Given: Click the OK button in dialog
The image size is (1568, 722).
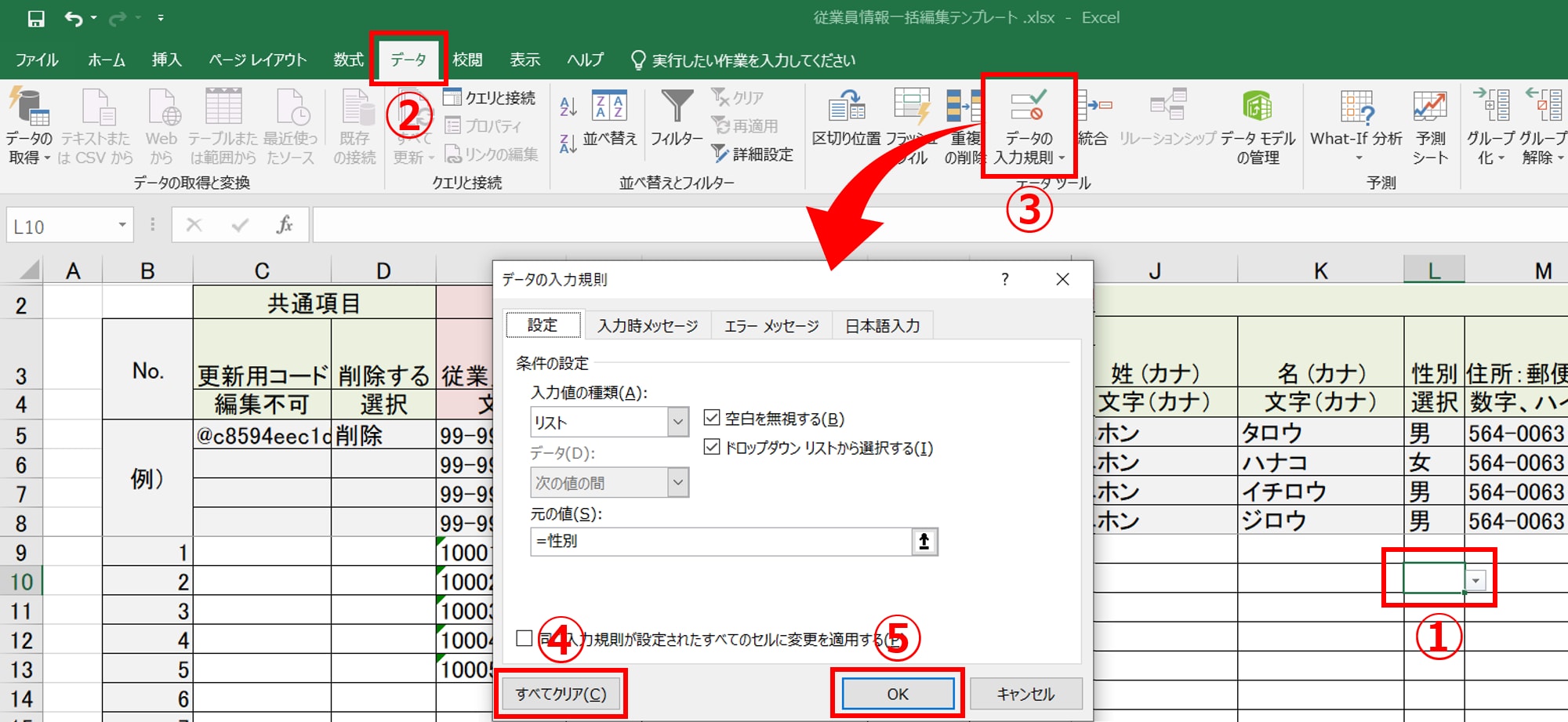Looking at the screenshot, I should coord(898,694).
